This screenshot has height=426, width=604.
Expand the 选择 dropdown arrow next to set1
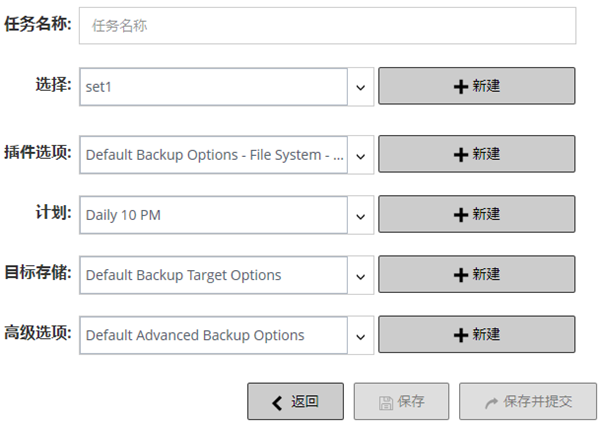pos(361,86)
